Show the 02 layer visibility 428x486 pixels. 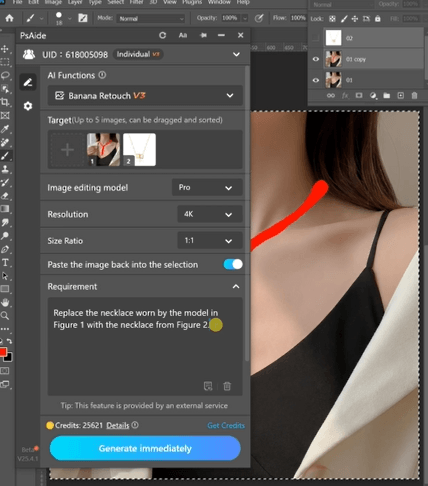(x=316, y=38)
